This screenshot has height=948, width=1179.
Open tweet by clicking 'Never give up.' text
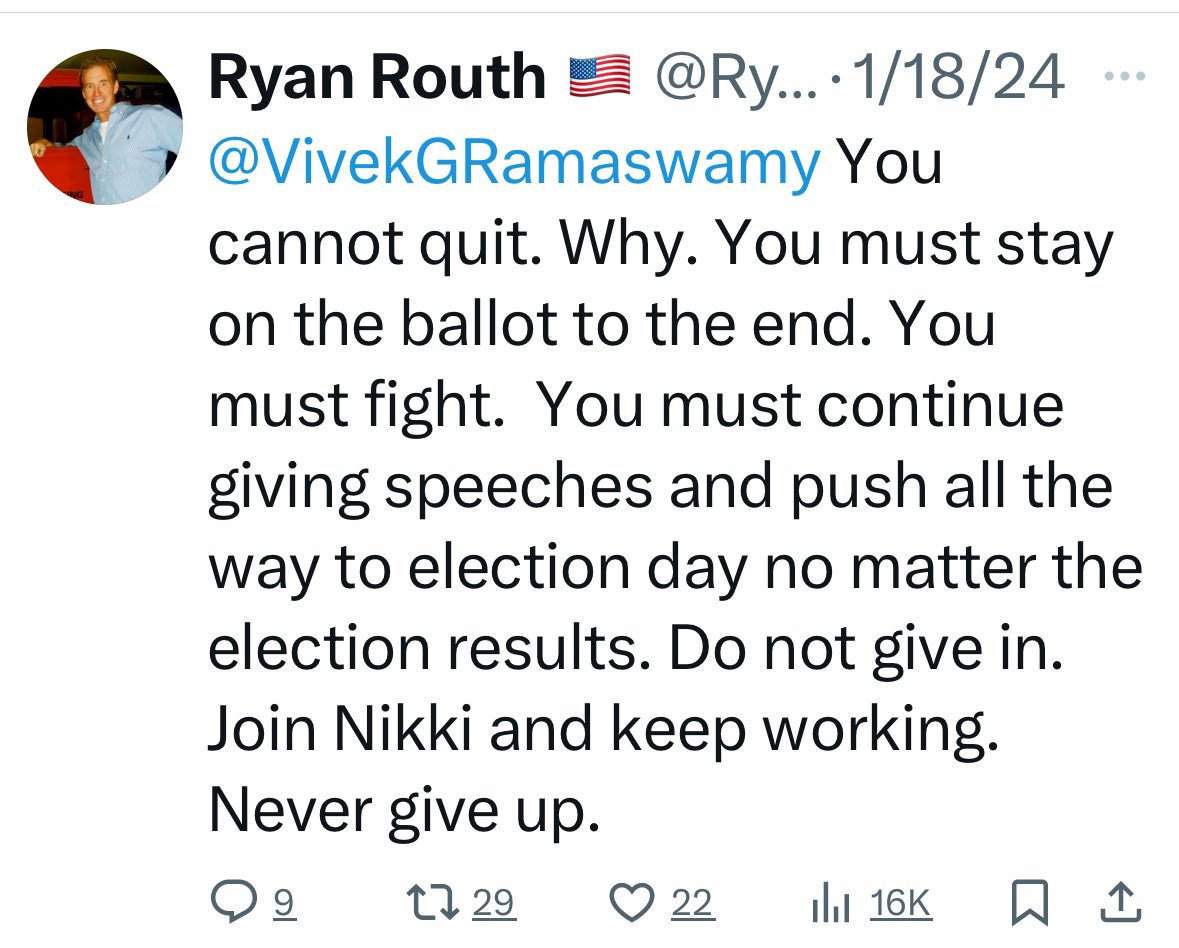(404, 811)
